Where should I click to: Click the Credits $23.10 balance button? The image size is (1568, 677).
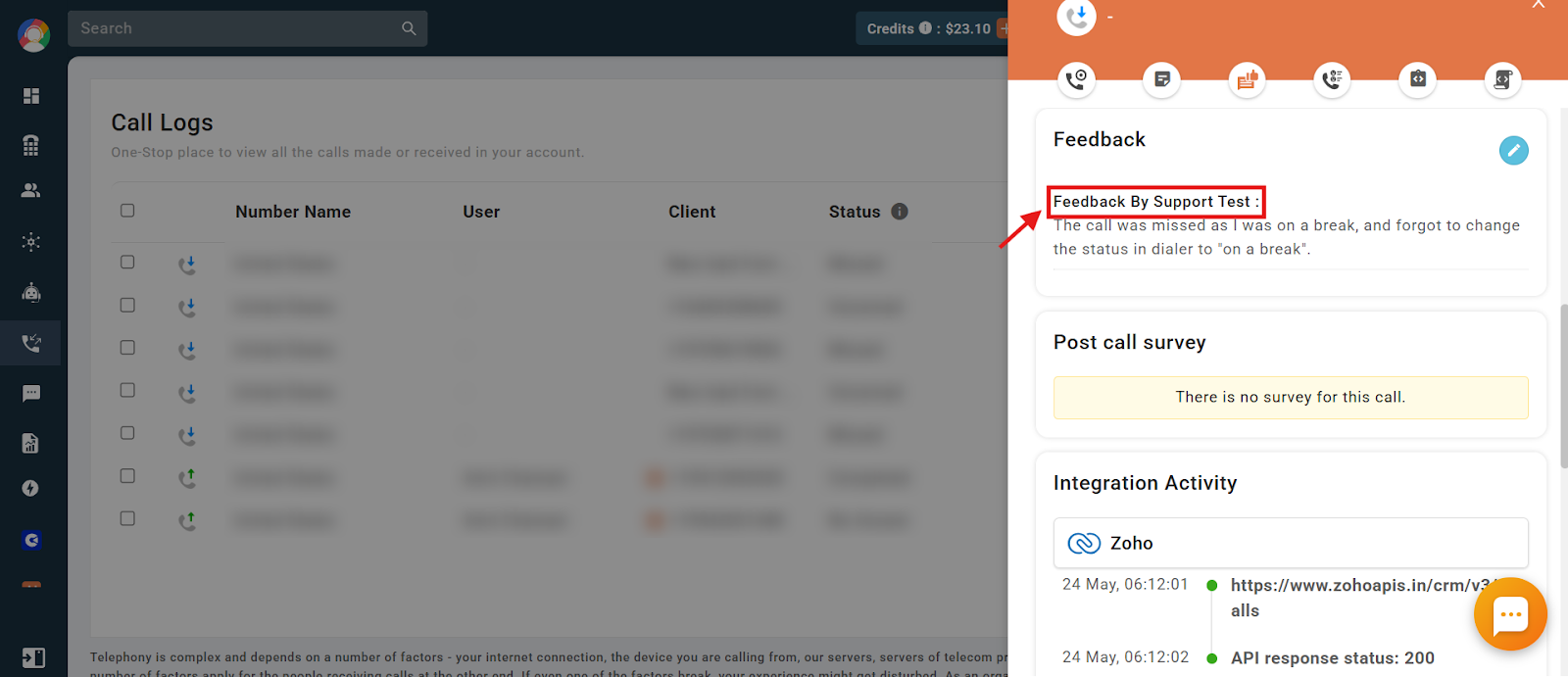(x=931, y=28)
